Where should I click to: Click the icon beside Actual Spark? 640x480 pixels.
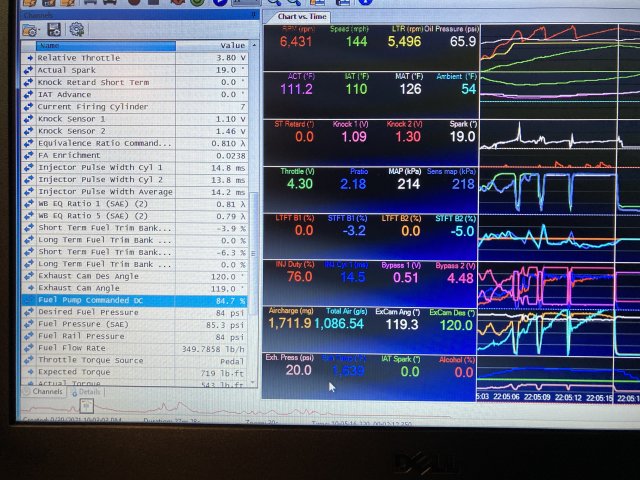pyautogui.click(x=29, y=70)
